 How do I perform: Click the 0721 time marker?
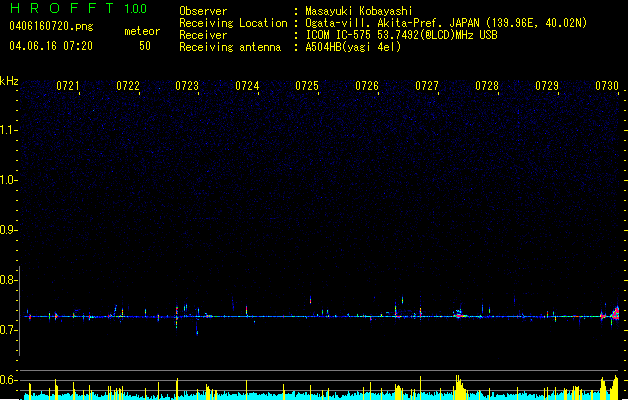coord(68,86)
